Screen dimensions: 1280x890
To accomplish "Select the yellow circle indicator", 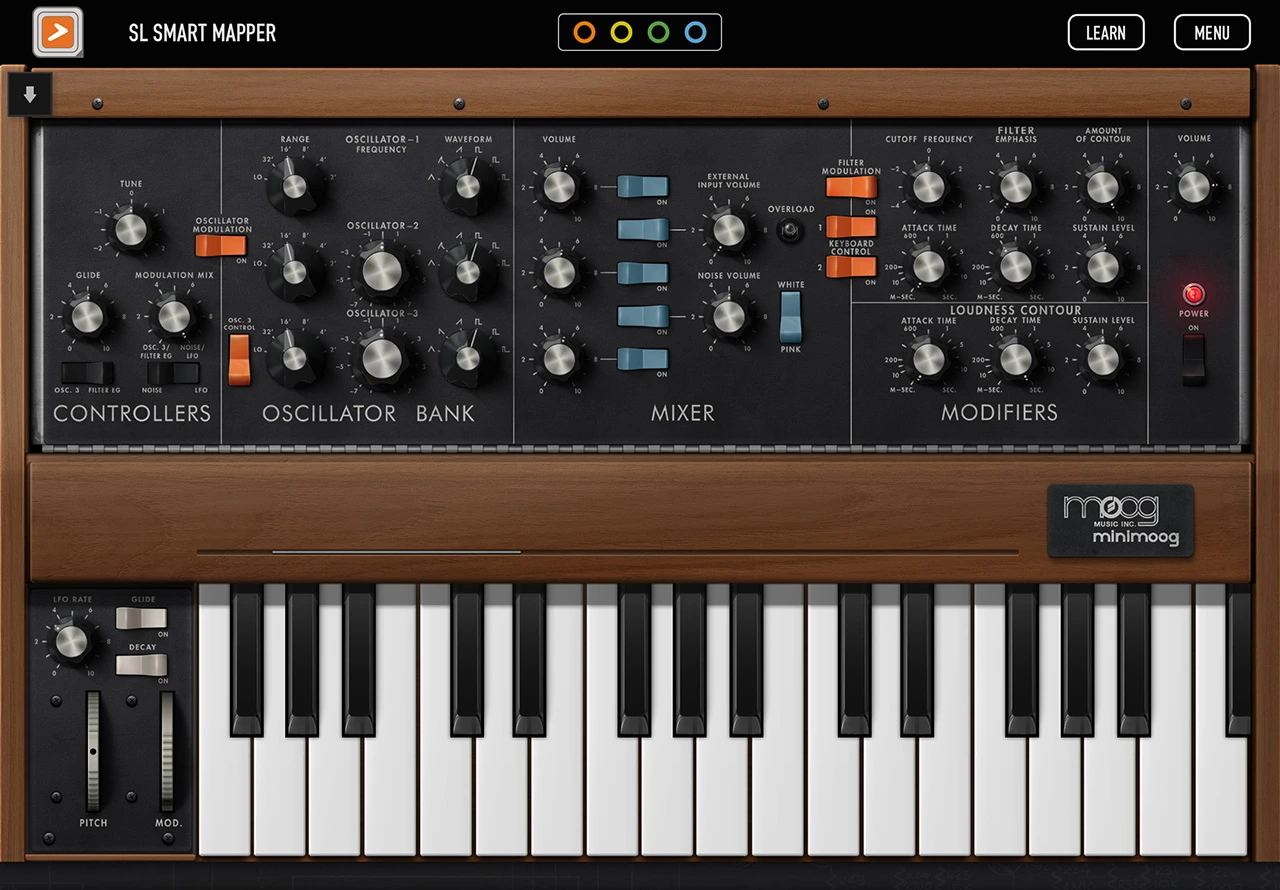I will tap(621, 33).
